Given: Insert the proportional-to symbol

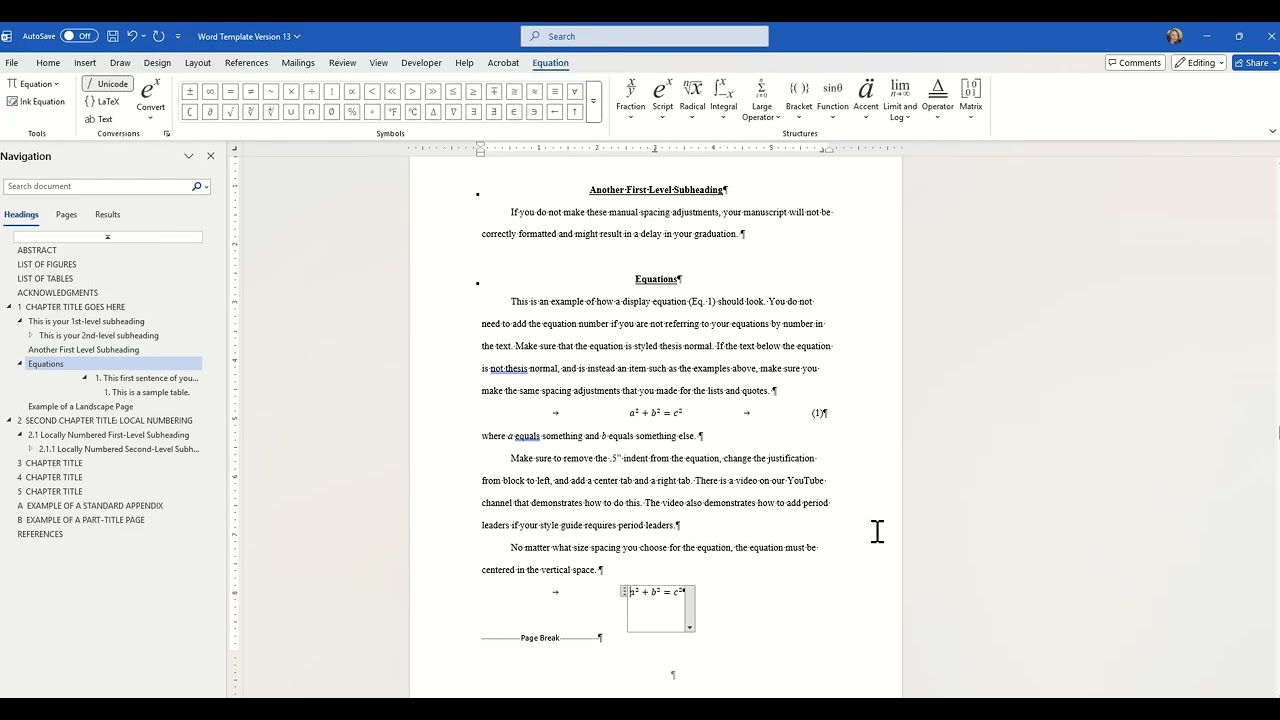Looking at the screenshot, I should (x=352, y=92).
